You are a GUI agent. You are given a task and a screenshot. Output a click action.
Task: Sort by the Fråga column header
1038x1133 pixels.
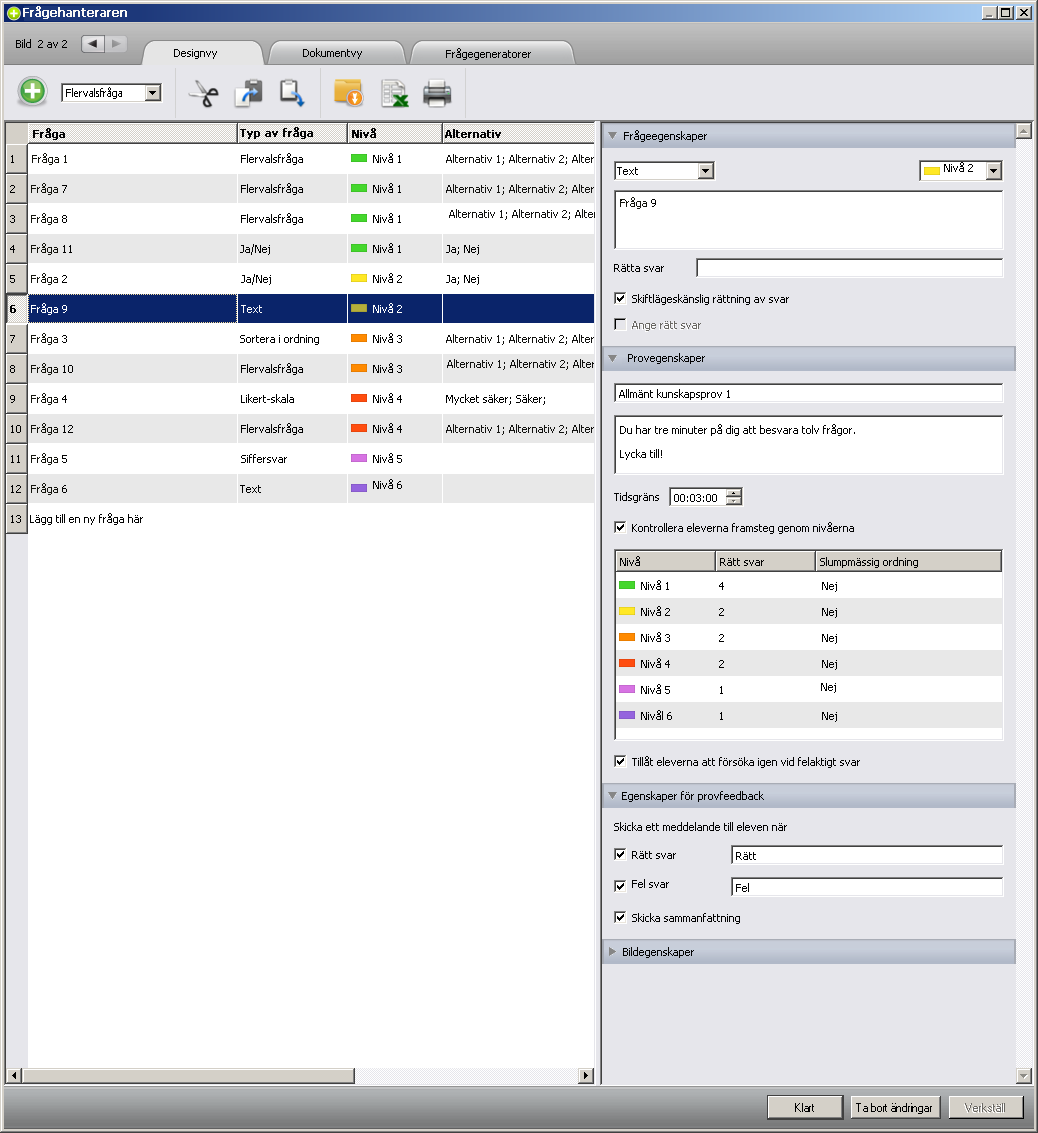(132, 134)
